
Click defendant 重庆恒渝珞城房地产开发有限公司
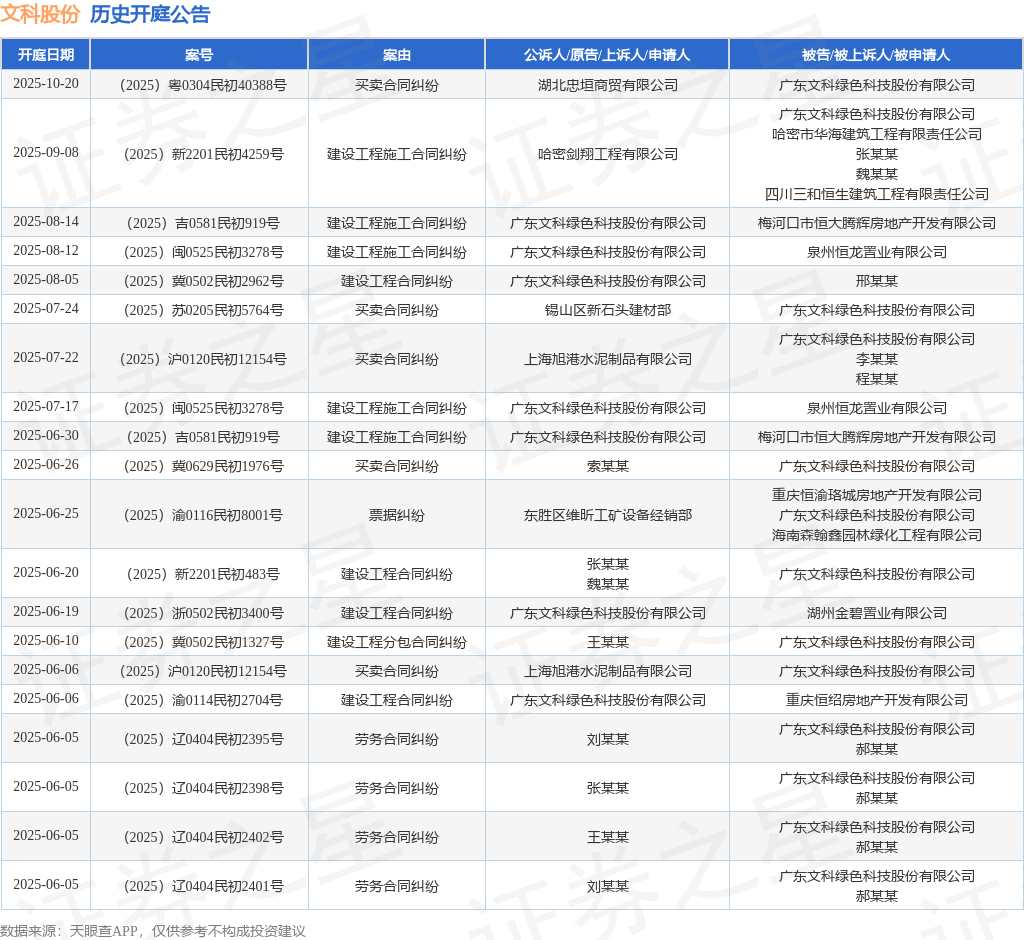(876, 495)
